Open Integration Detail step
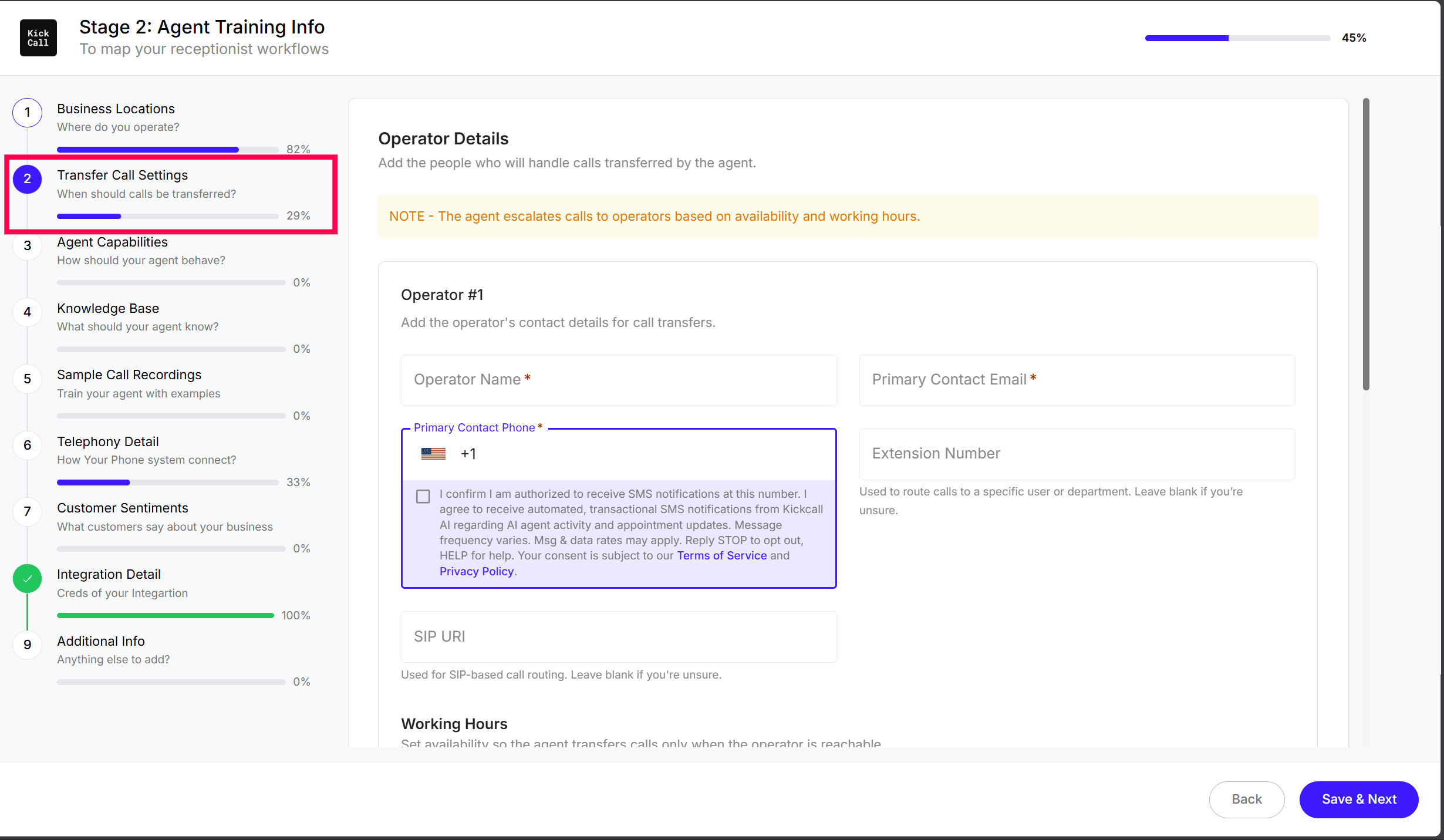1444x840 pixels. click(109, 574)
